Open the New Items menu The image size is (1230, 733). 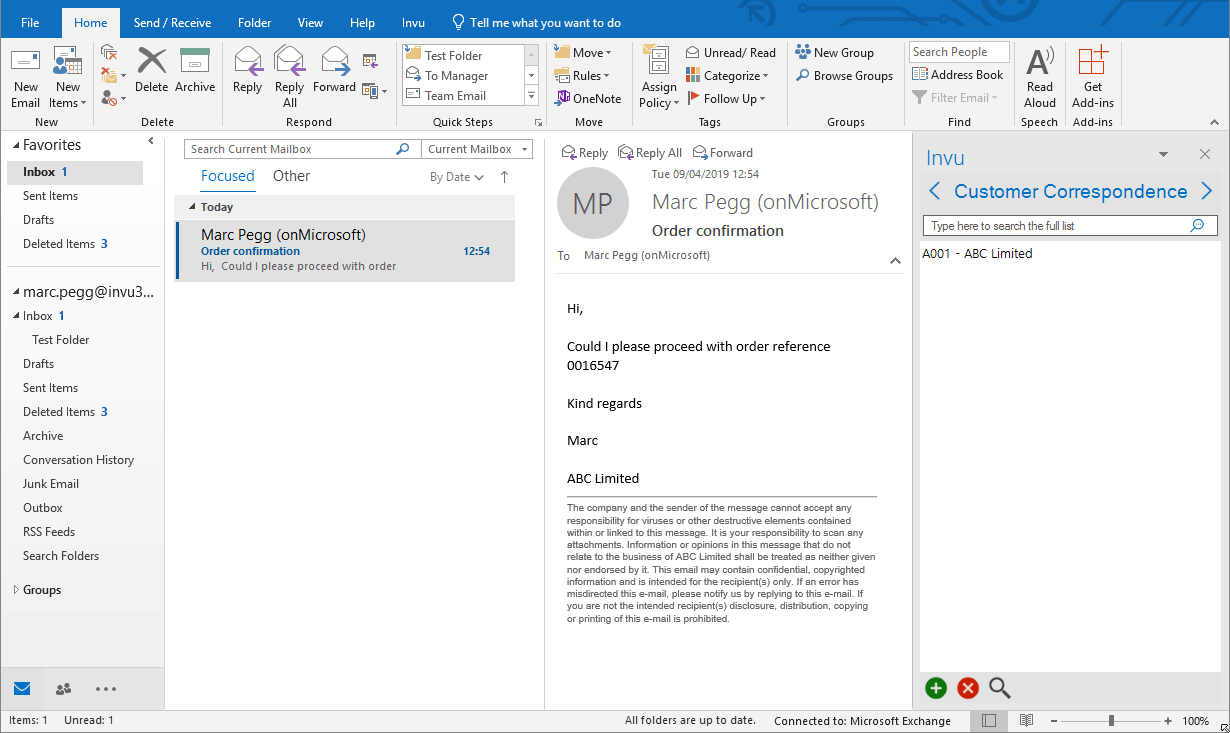[67, 78]
